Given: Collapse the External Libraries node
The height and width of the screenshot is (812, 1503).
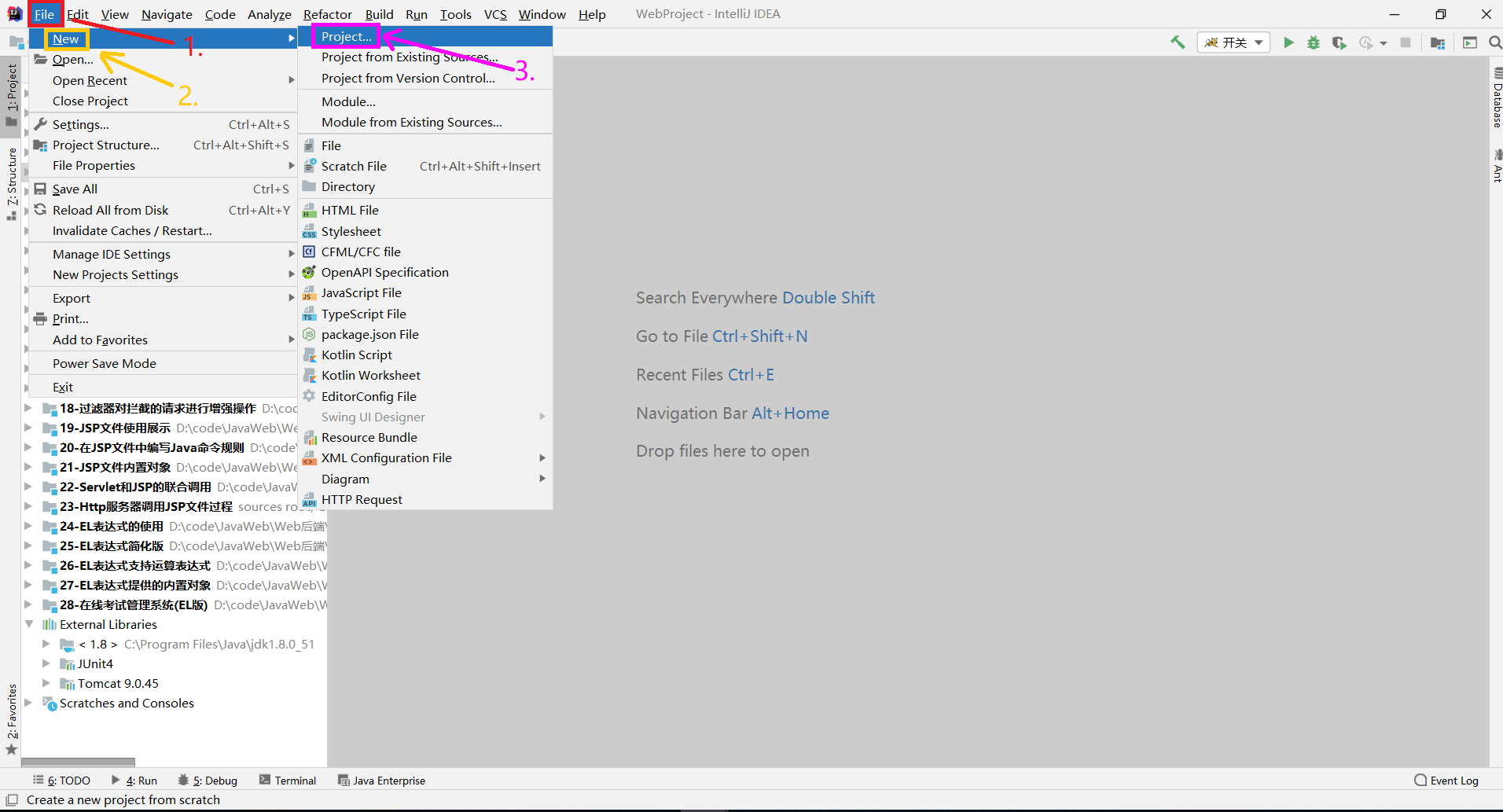Looking at the screenshot, I should 29,624.
